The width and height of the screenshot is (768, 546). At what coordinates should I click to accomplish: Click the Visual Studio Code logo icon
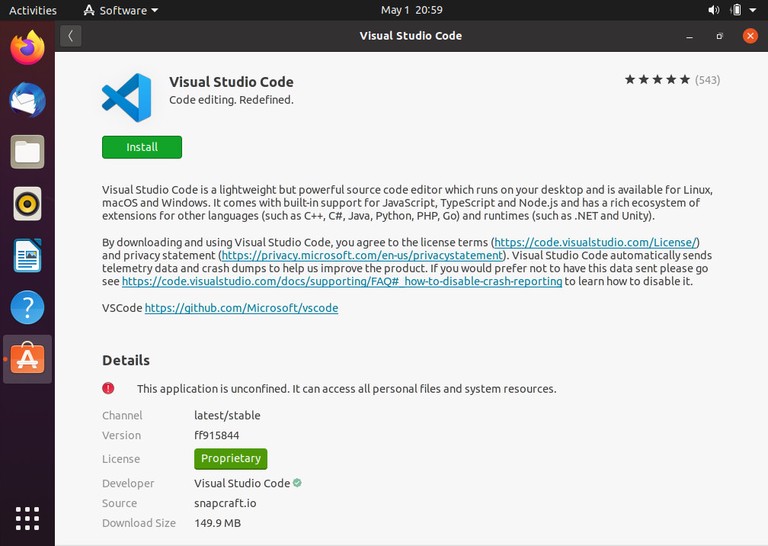127,97
